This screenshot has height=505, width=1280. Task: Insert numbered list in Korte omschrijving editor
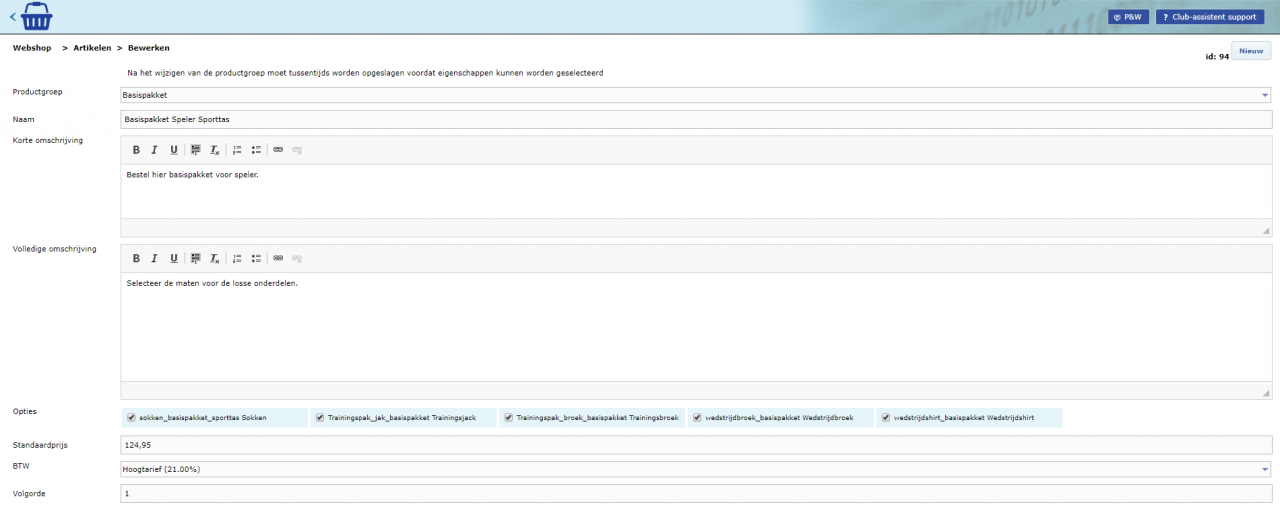[x=237, y=150]
